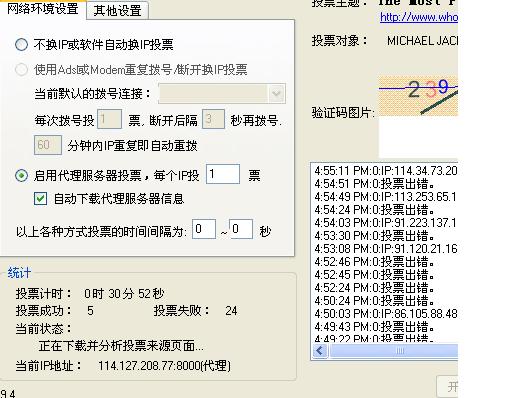
Task: Select log entry 4:50:24 PM 投票出错
Action: (374, 301)
